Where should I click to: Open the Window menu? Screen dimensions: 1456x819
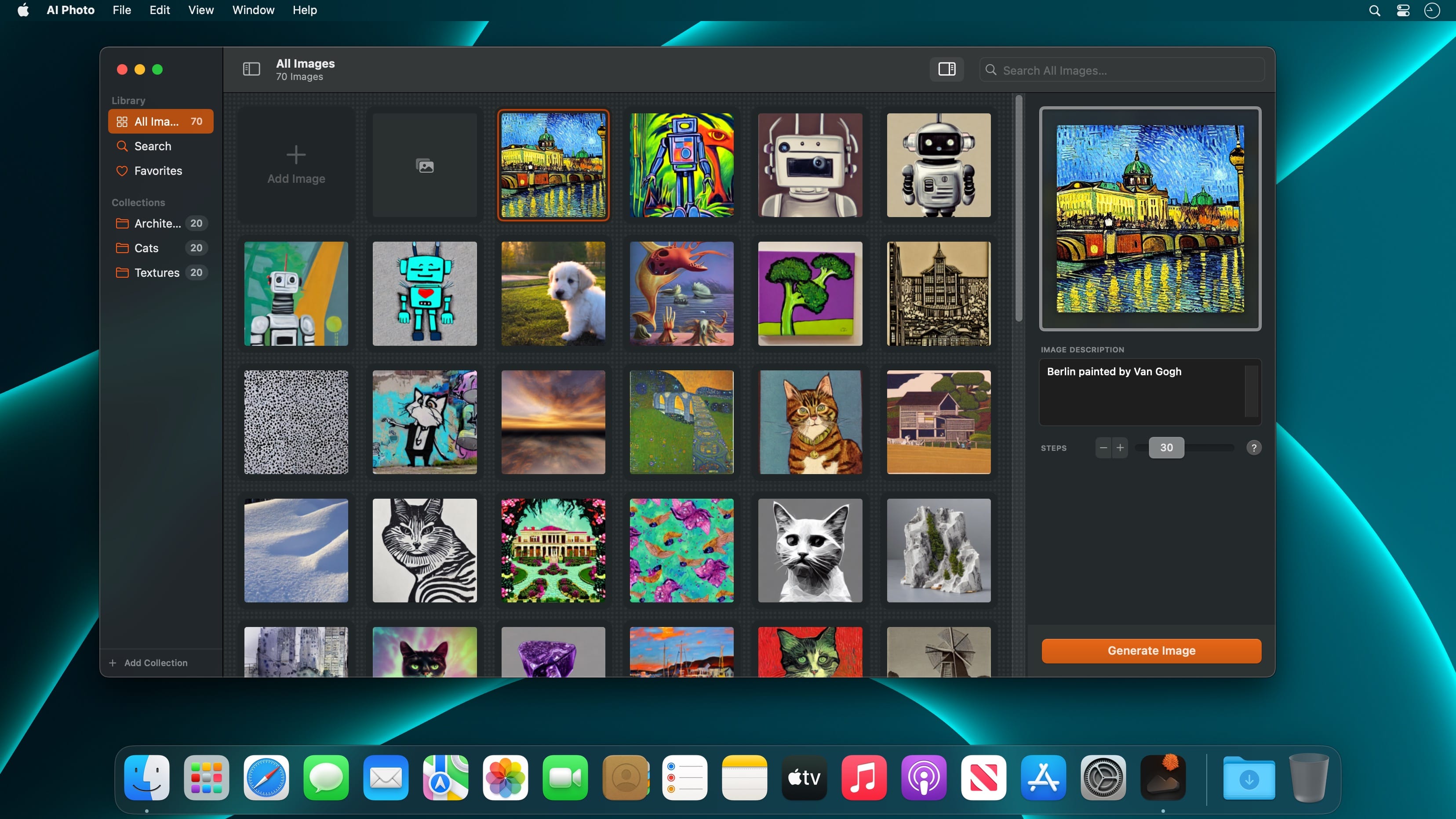point(253,10)
